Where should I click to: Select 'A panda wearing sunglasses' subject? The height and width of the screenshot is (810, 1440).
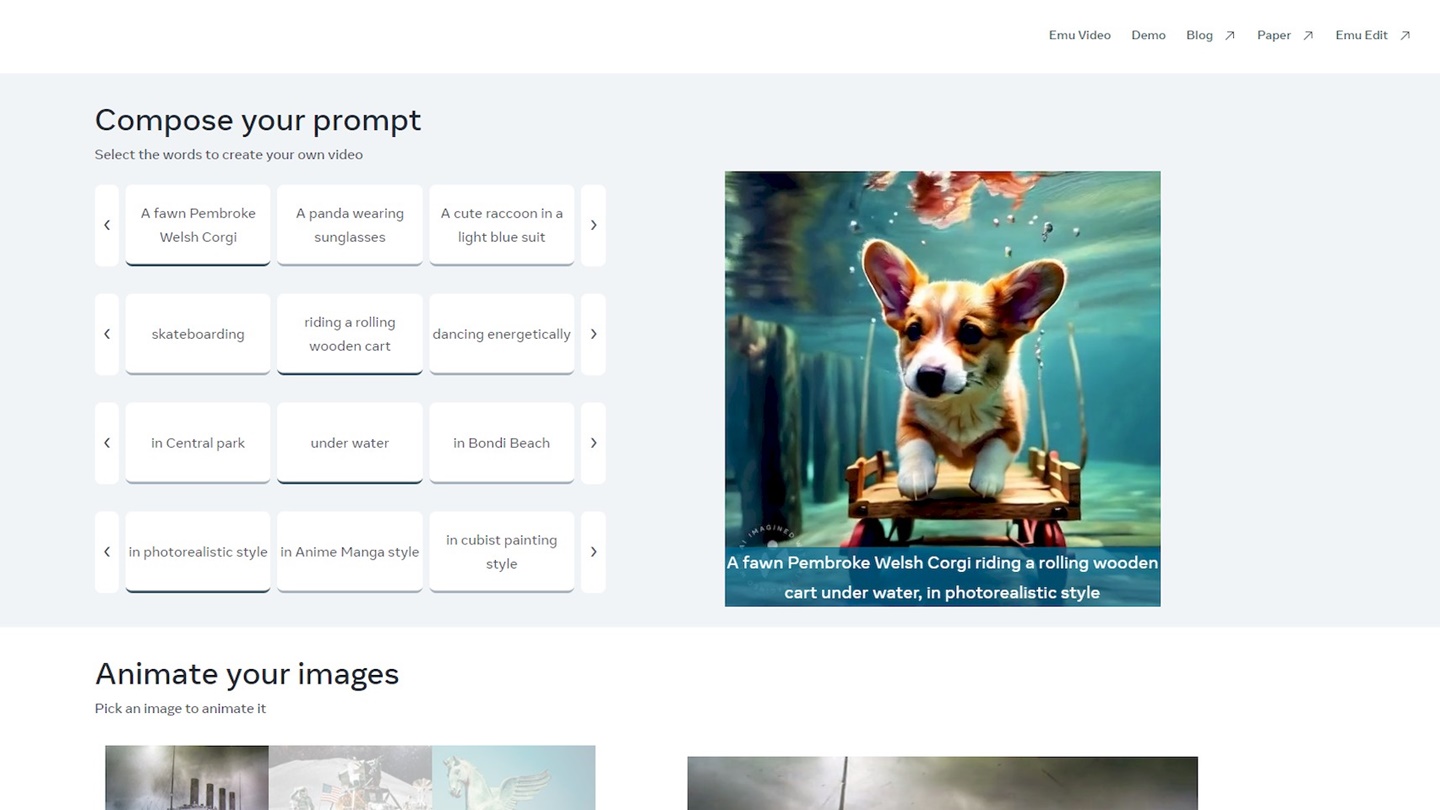click(x=350, y=225)
